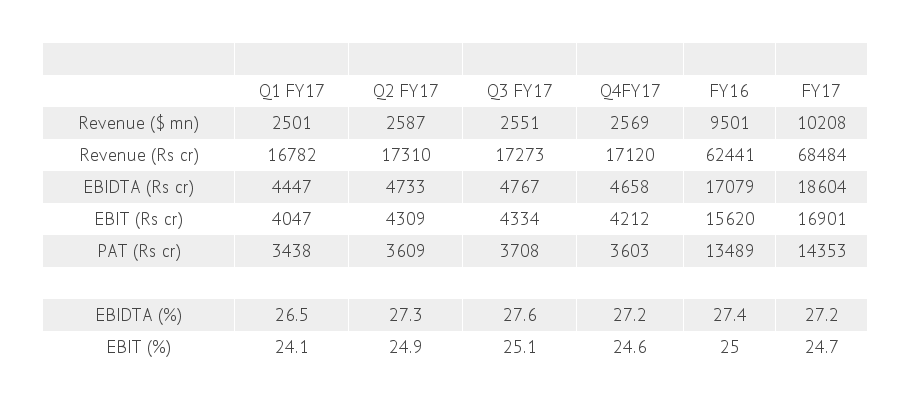Select the Q4FY17 column header
This screenshot has width=910, height=410.
click(630, 91)
